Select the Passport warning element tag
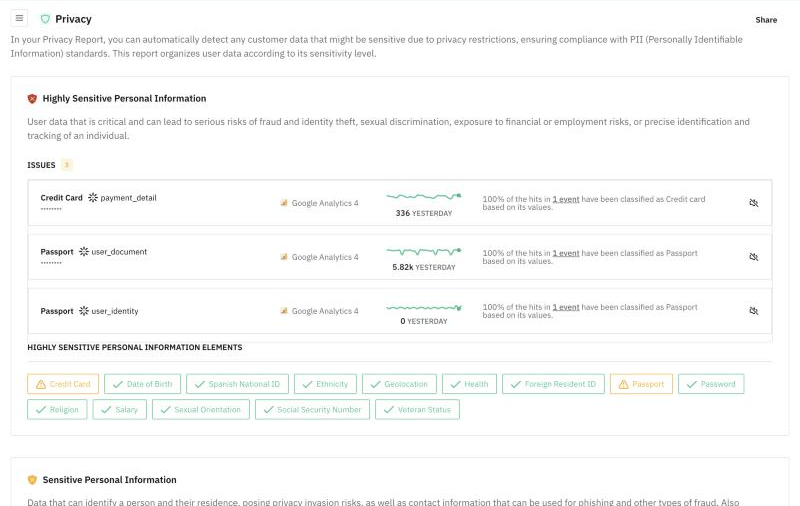The image size is (800, 506). (x=641, y=384)
